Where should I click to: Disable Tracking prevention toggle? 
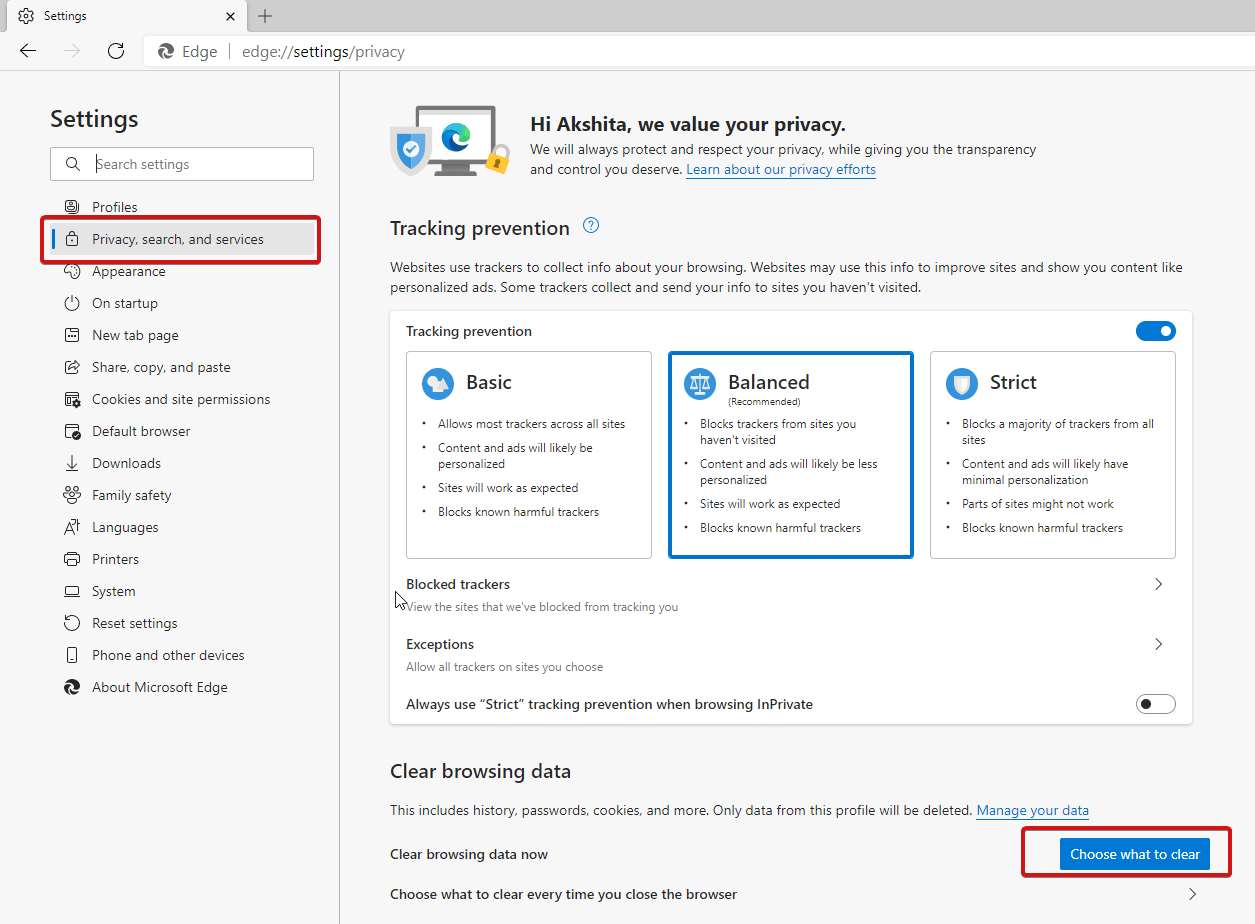click(1156, 330)
